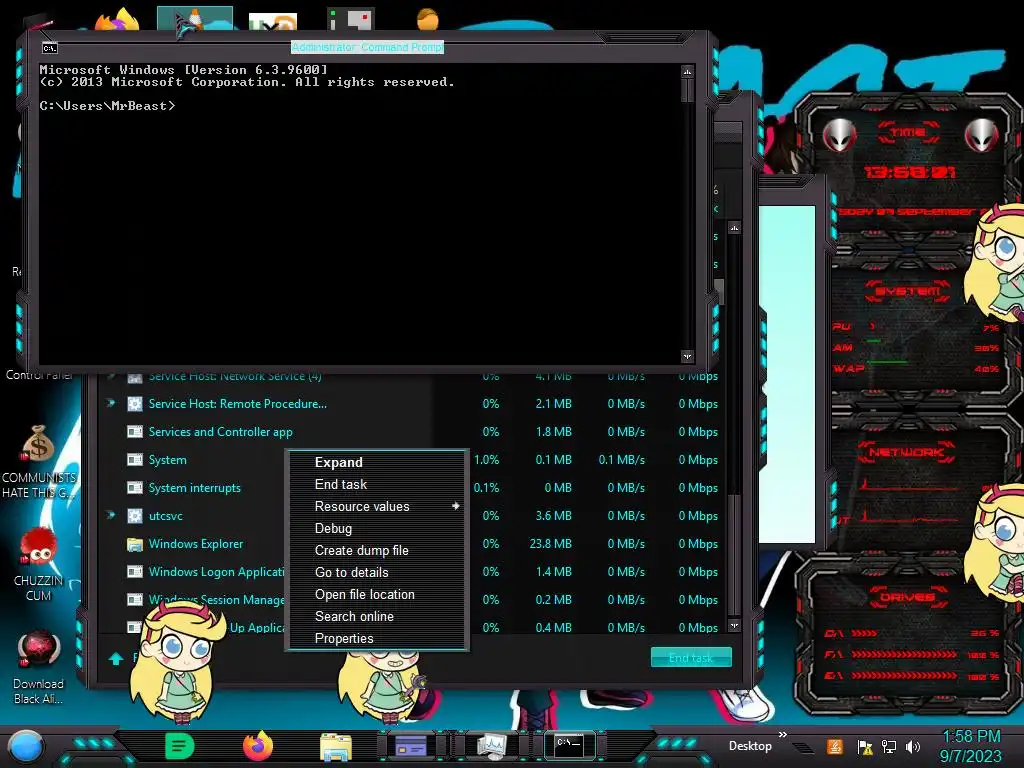Expand the utcsvc process group
The height and width of the screenshot is (768, 1024).
pyautogui.click(x=110, y=515)
